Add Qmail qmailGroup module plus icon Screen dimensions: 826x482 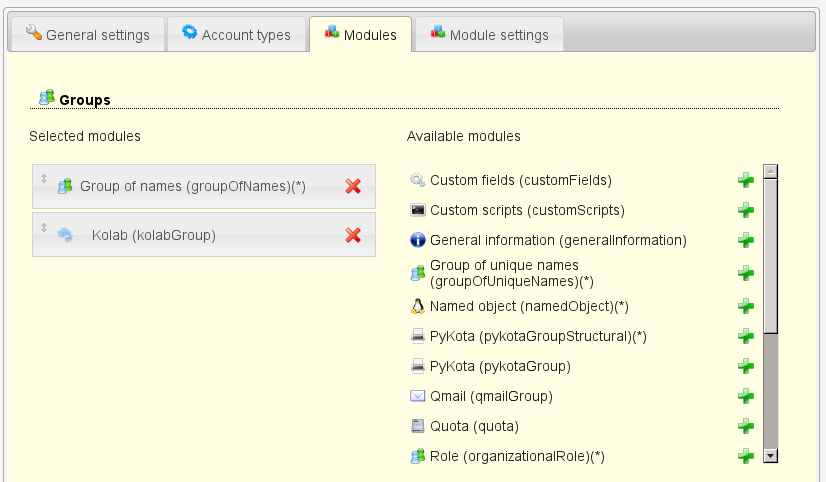pyautogui.click(x=745, y=396)
